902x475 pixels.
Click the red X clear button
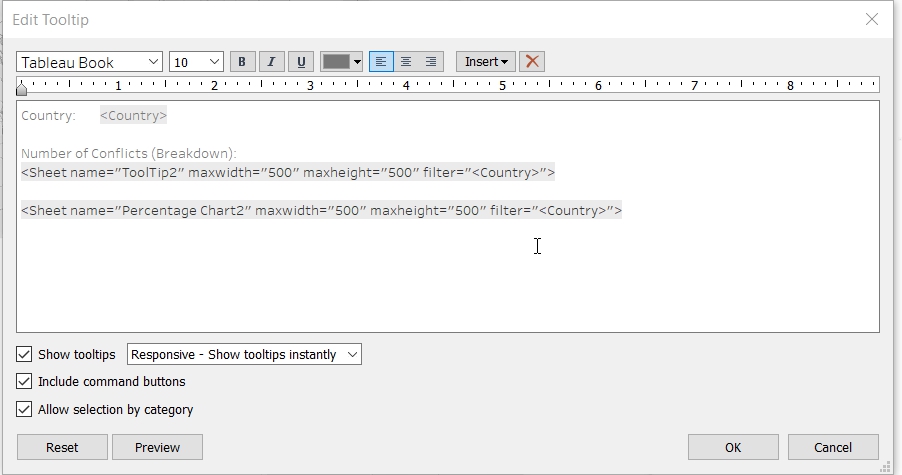coord(532,62)
